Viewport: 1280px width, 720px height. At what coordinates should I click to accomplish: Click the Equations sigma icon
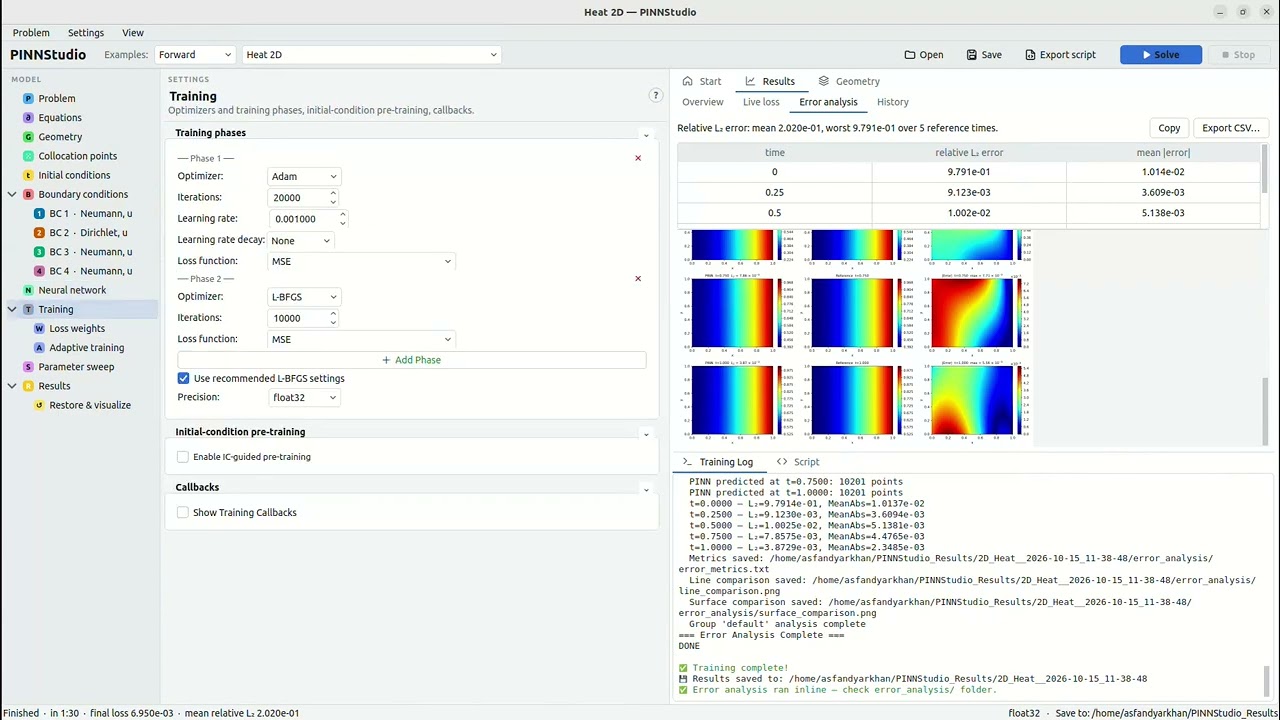point(28,117)
